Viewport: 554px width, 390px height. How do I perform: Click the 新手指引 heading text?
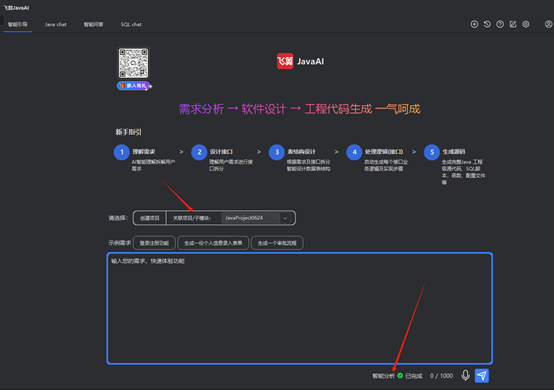pyautogui.click(x=129, y=132)
